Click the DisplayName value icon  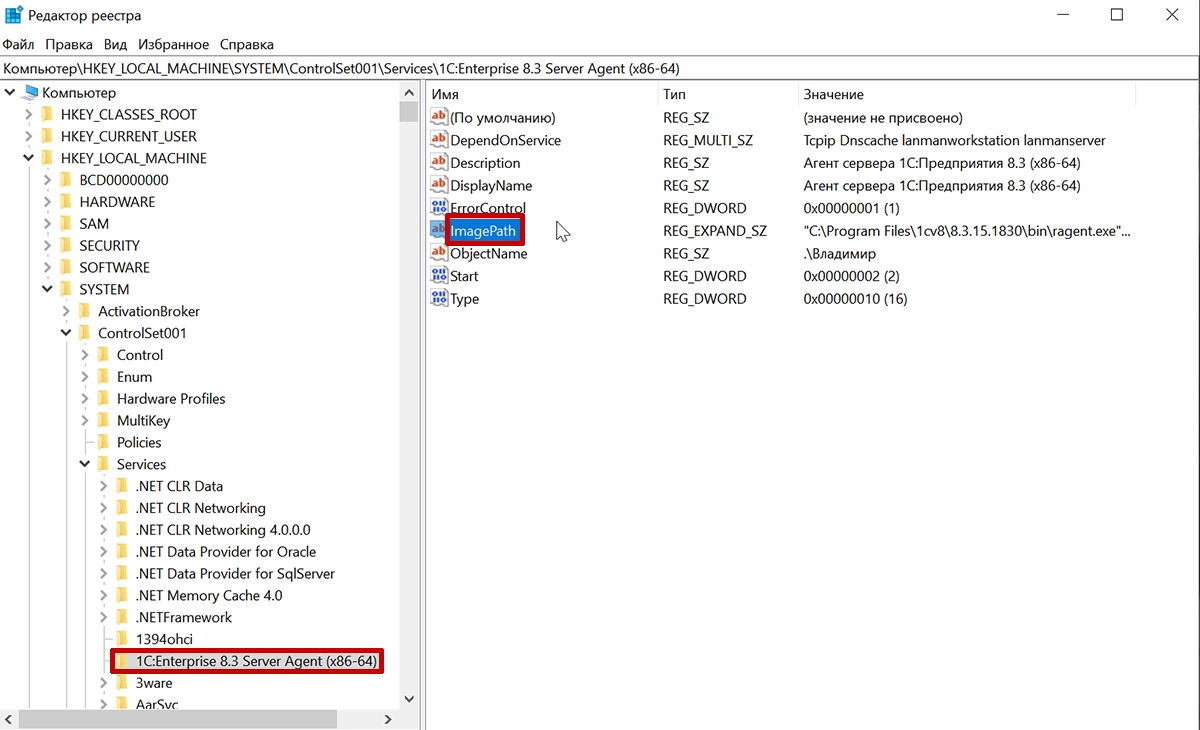pos(439,185)
